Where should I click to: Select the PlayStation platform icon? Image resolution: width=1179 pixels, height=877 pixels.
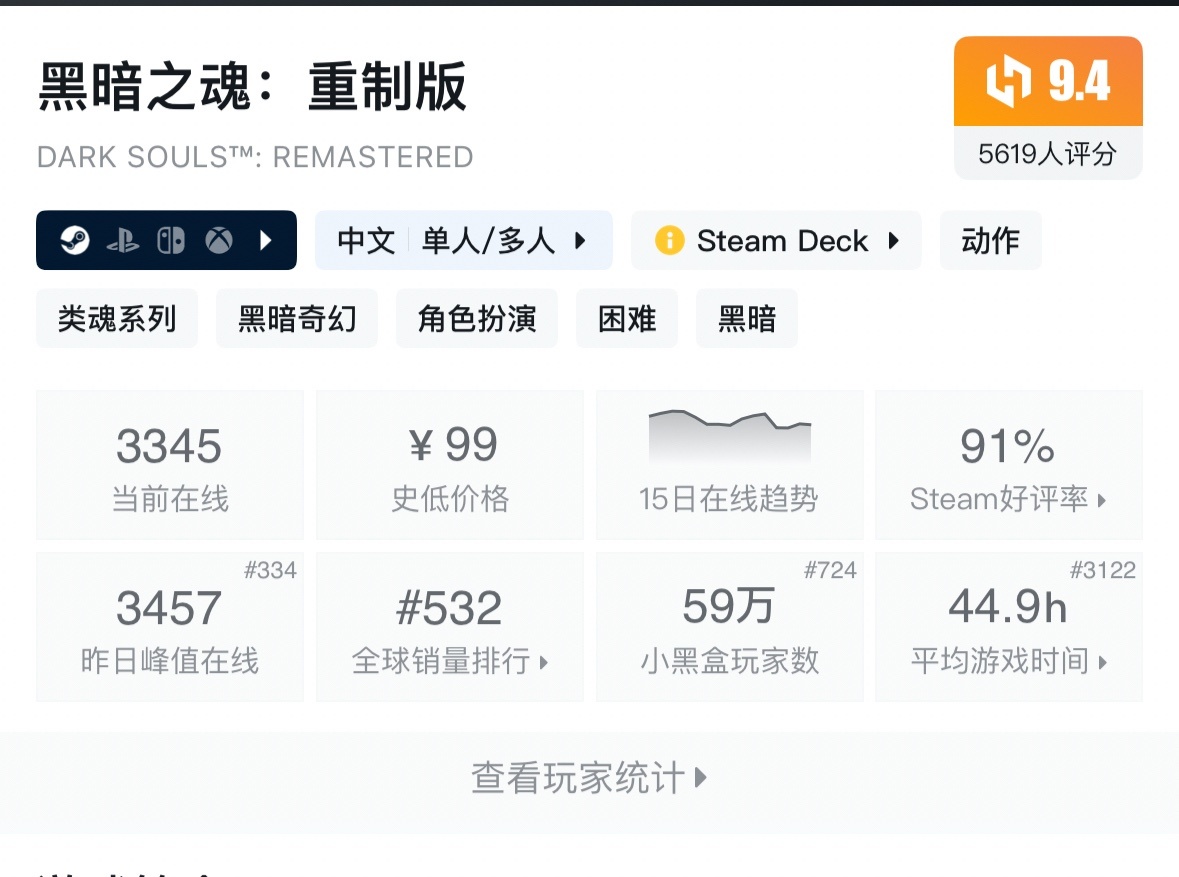[x=122, y=240]
